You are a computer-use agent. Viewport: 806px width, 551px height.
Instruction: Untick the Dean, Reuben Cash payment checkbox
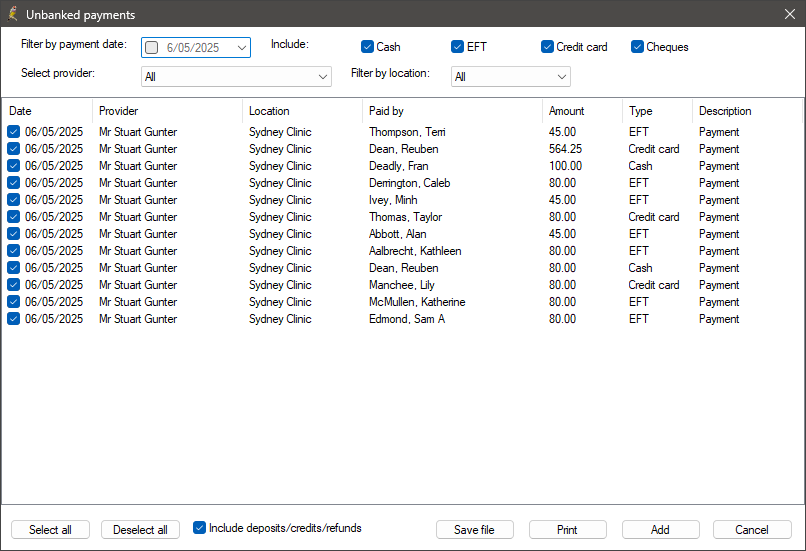click(x=13, y=268)
